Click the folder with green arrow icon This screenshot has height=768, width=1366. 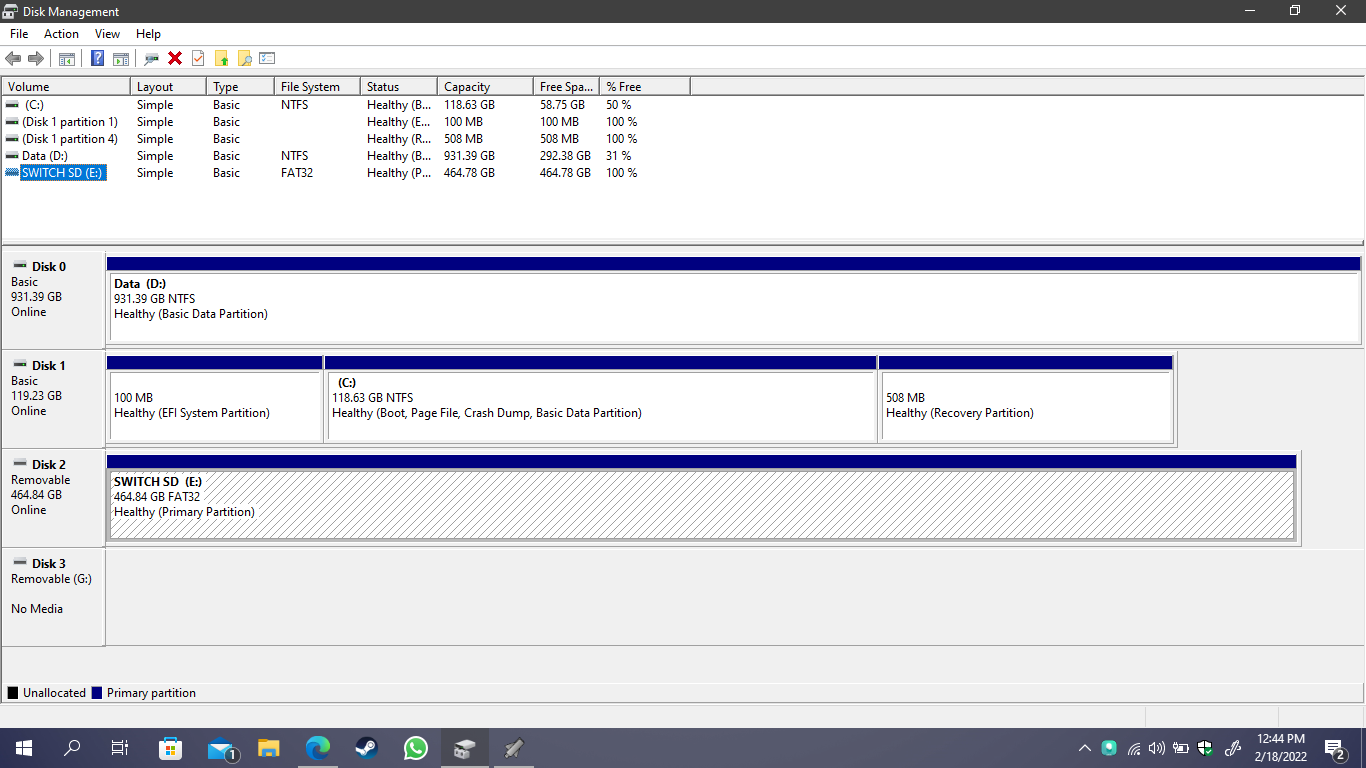[x=221, y=58]
